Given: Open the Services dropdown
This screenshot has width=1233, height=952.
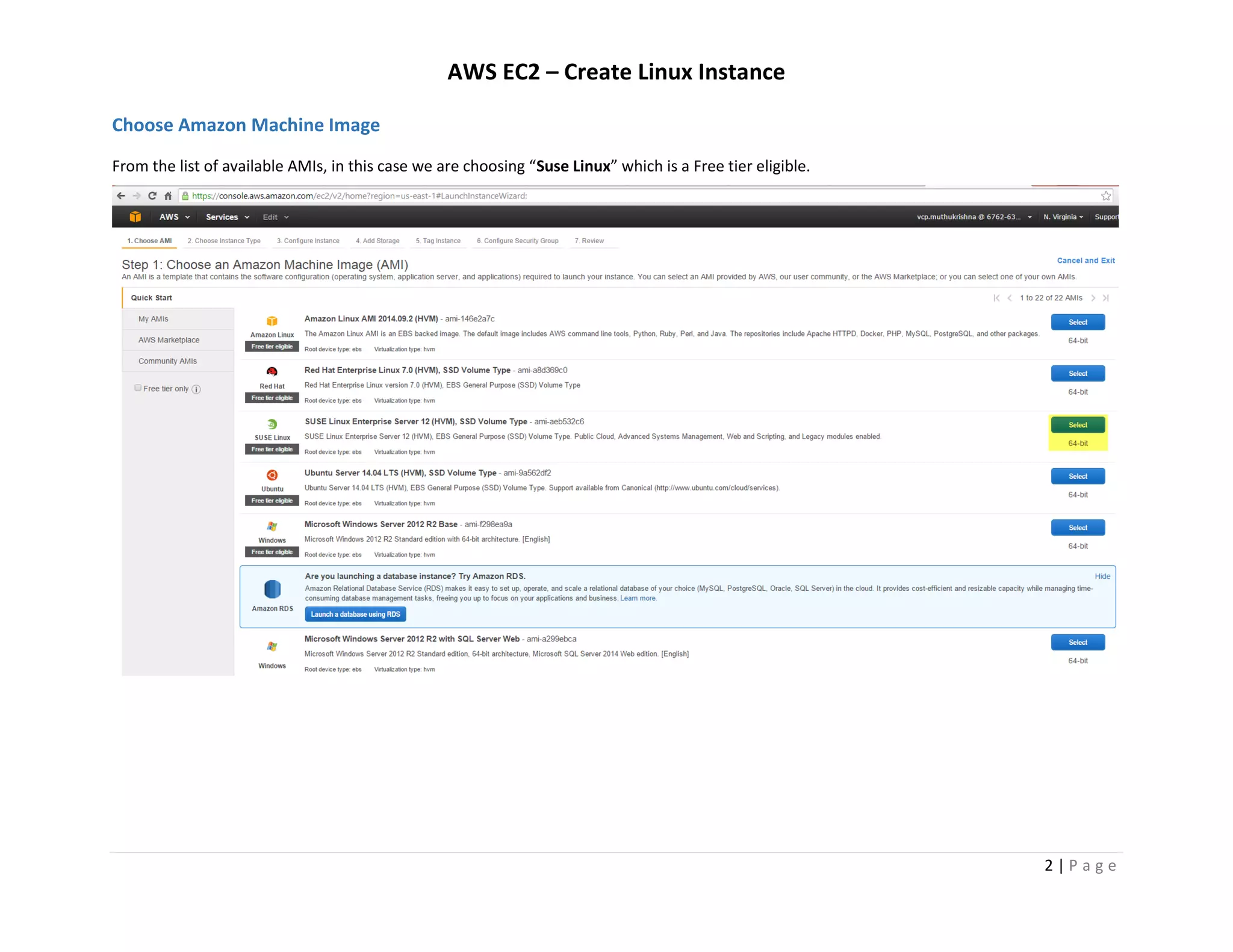Looking at the screenshot, I should coord(228,217).
